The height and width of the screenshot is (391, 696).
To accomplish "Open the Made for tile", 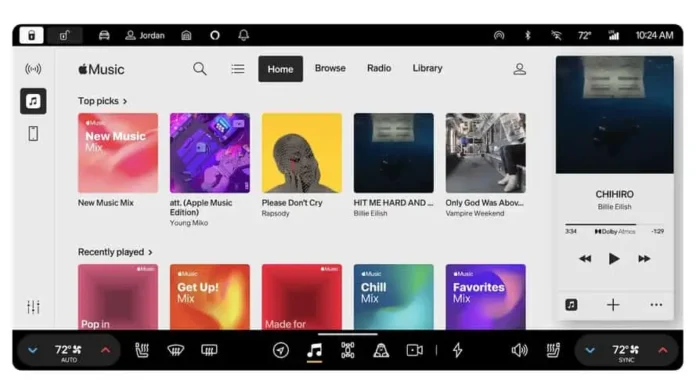I will click(302, 297).
